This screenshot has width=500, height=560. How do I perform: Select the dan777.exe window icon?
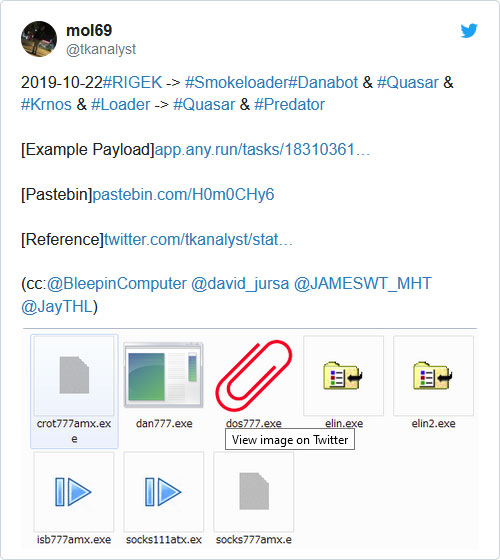164,375
